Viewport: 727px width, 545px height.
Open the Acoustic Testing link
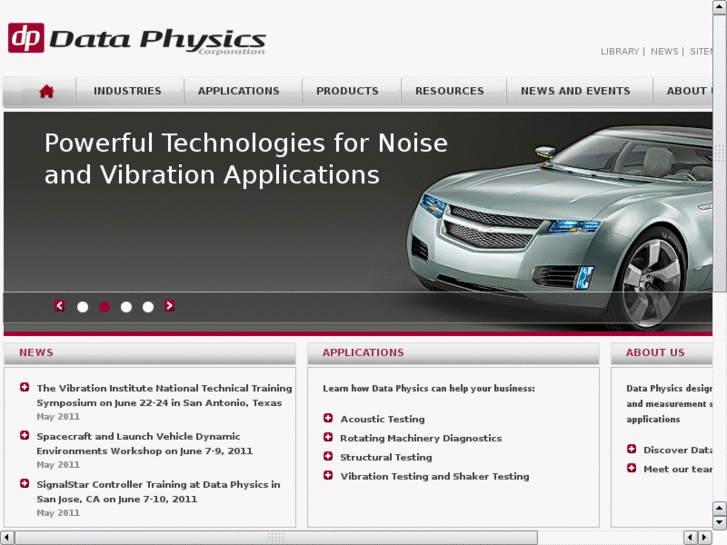[x=383, y=419]
